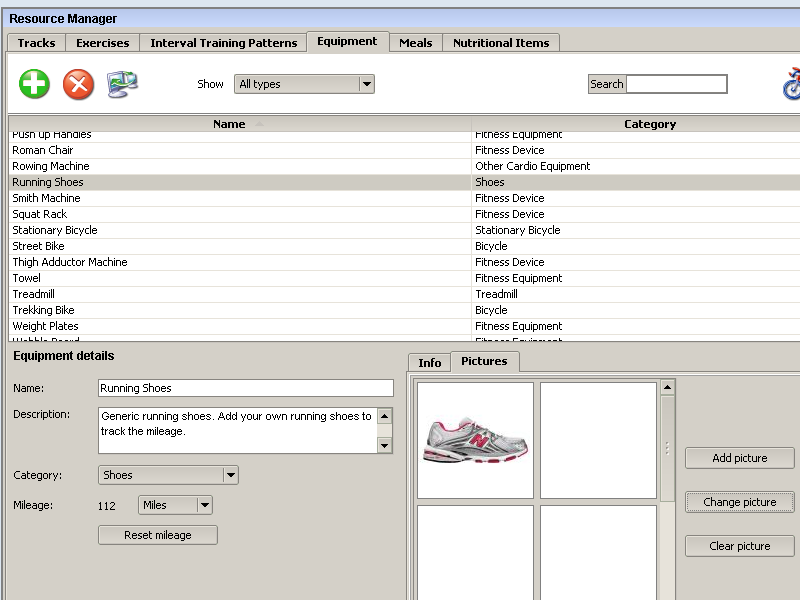800x600 pixels.
Task: Switch to the Tracks tab
Action: pos(37,43)
